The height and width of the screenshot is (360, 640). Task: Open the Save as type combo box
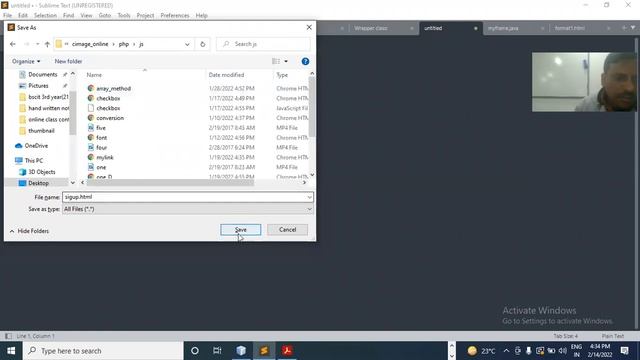click(x=188, y=209)
